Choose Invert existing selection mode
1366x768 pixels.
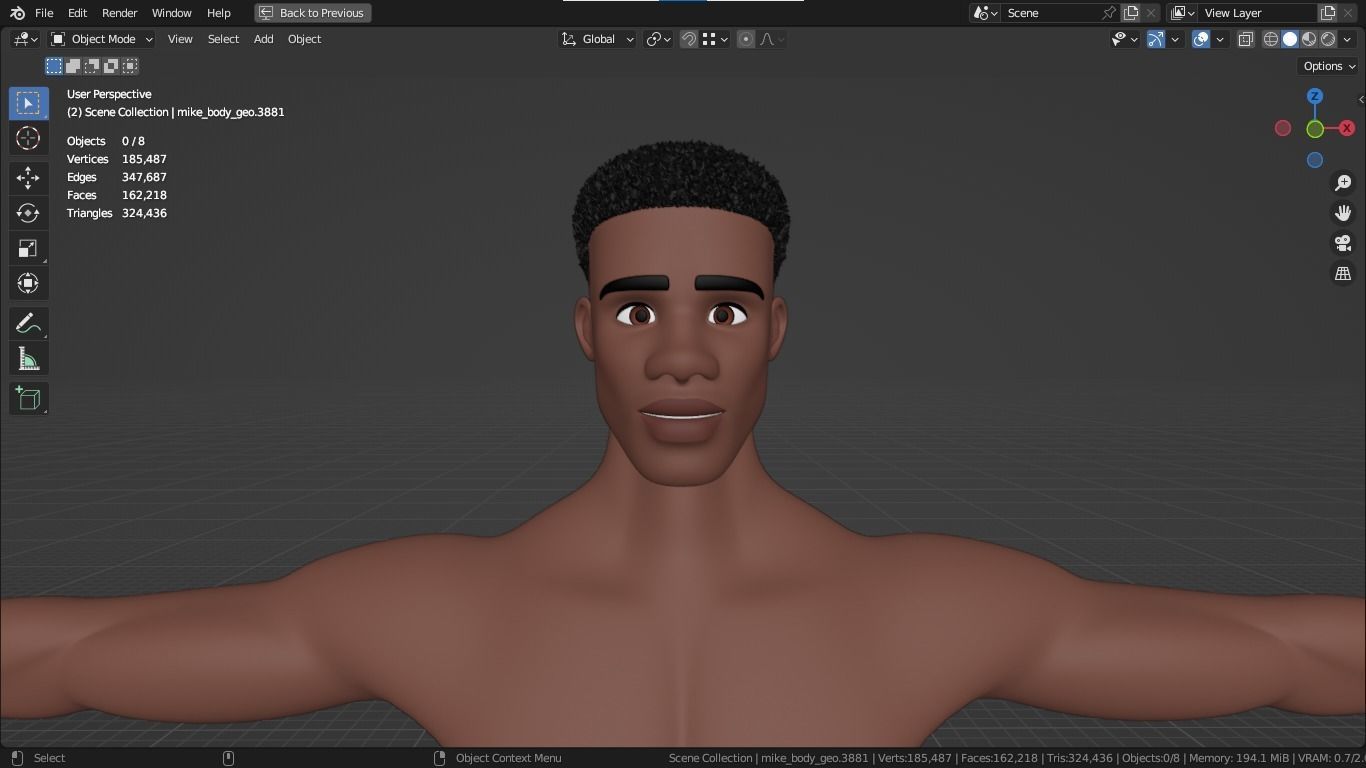click(x=111, y=66)
